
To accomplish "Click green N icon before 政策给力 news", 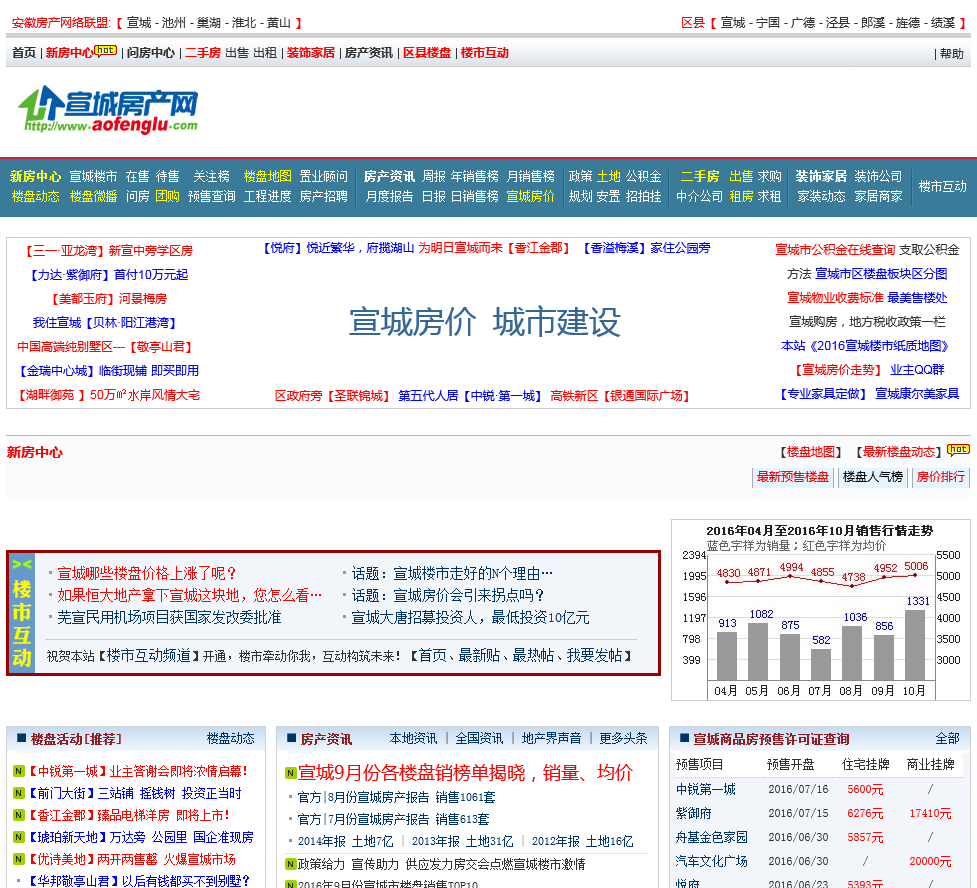I will click(x=290, y=864).
